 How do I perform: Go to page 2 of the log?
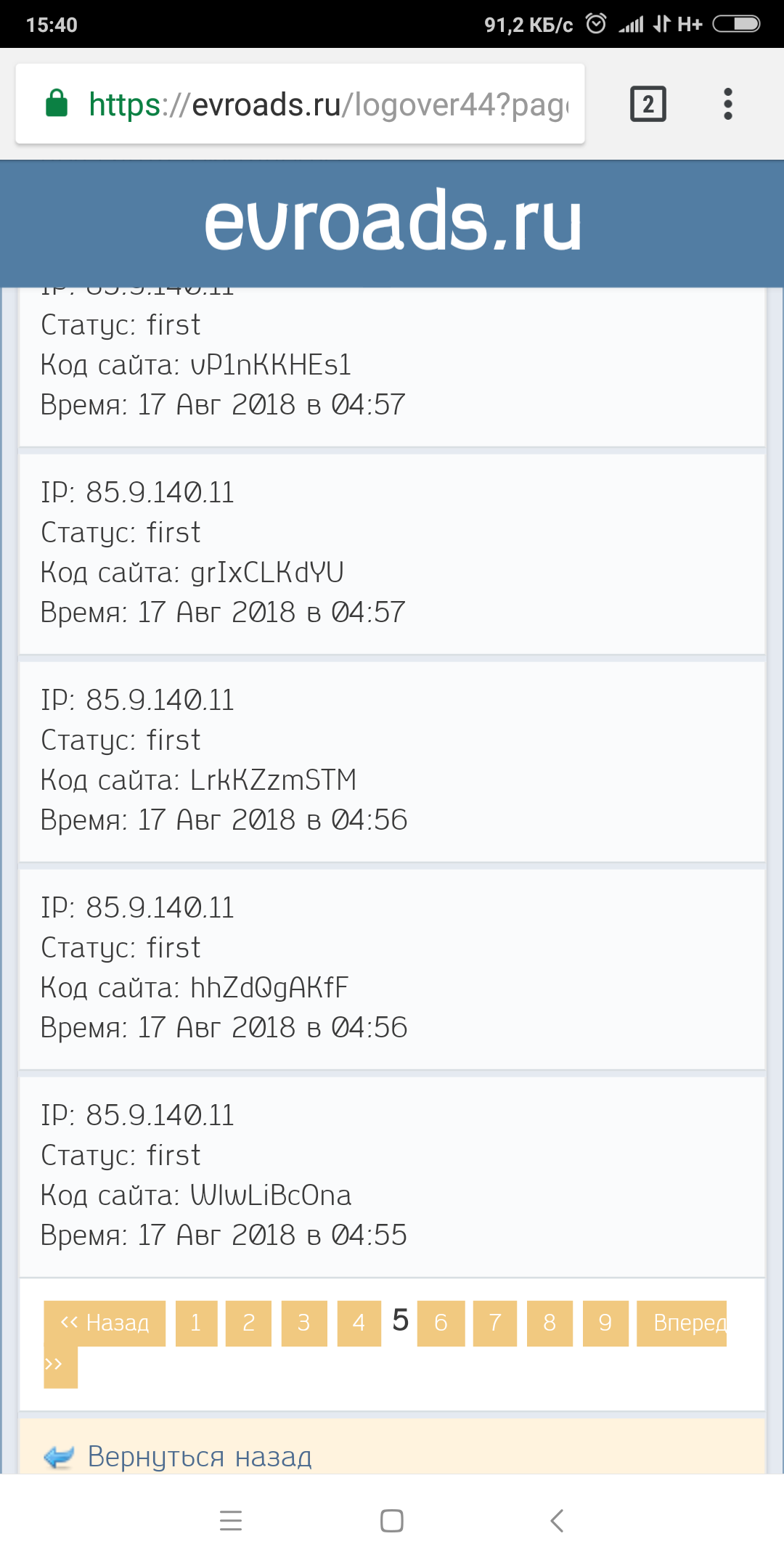click(248, 1323)
